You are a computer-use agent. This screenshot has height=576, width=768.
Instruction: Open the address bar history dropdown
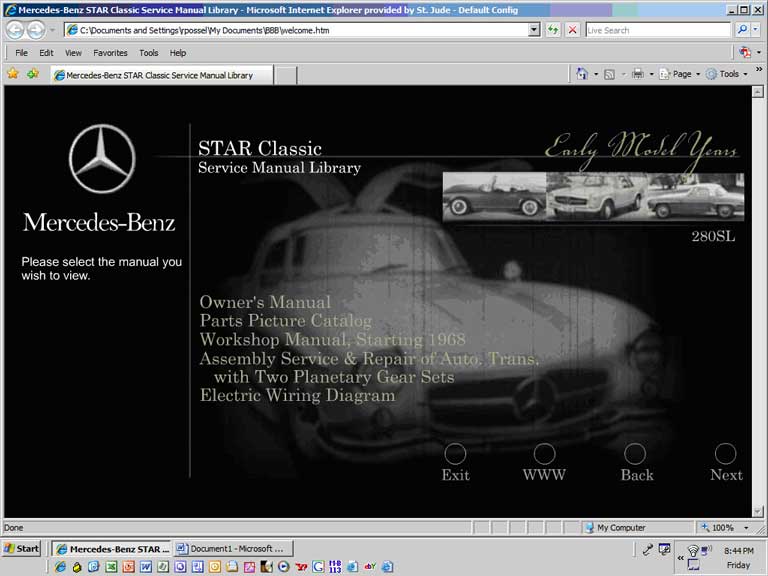[534, 30]
